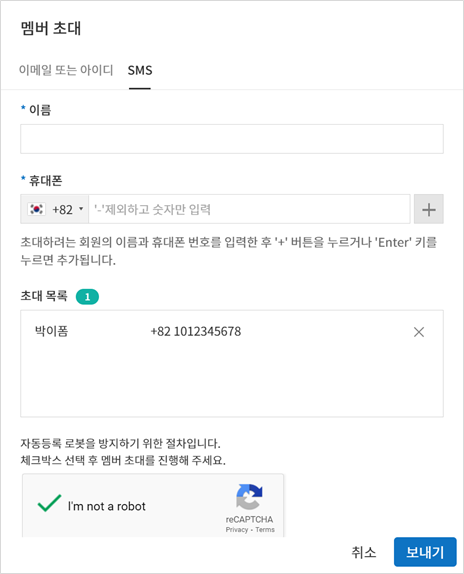Select the SMS tab

coord(140,70)
